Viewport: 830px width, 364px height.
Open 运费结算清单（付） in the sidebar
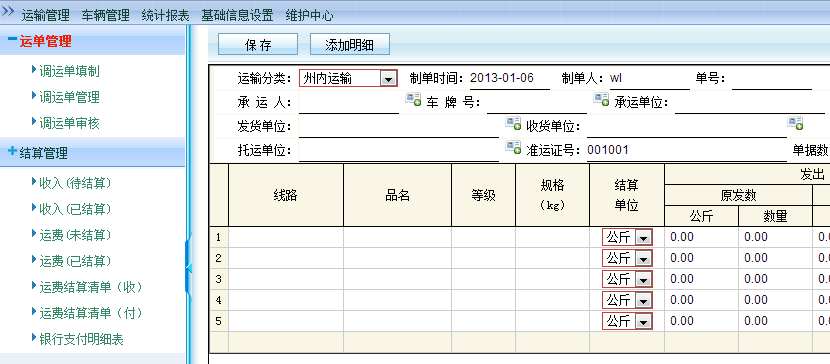(x=92, y=313)
